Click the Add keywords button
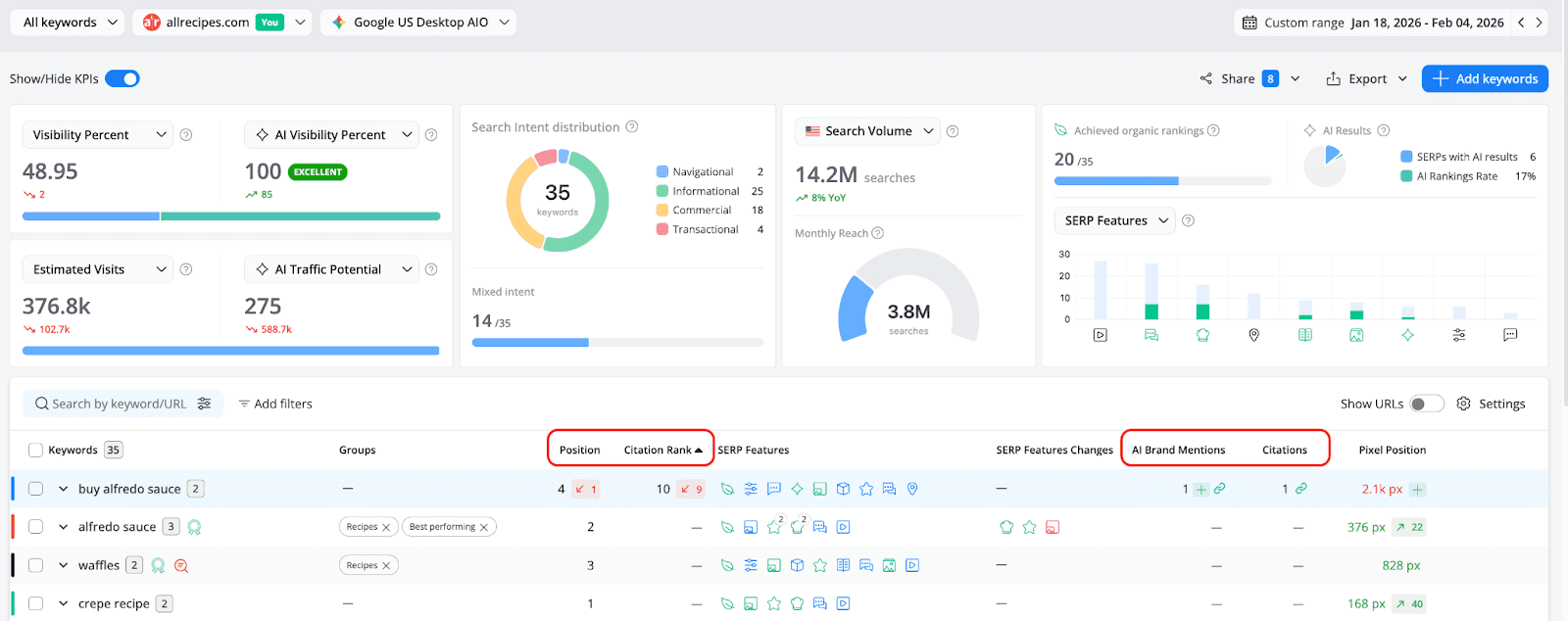1568x621 pixels. [x=1485, y=79]
